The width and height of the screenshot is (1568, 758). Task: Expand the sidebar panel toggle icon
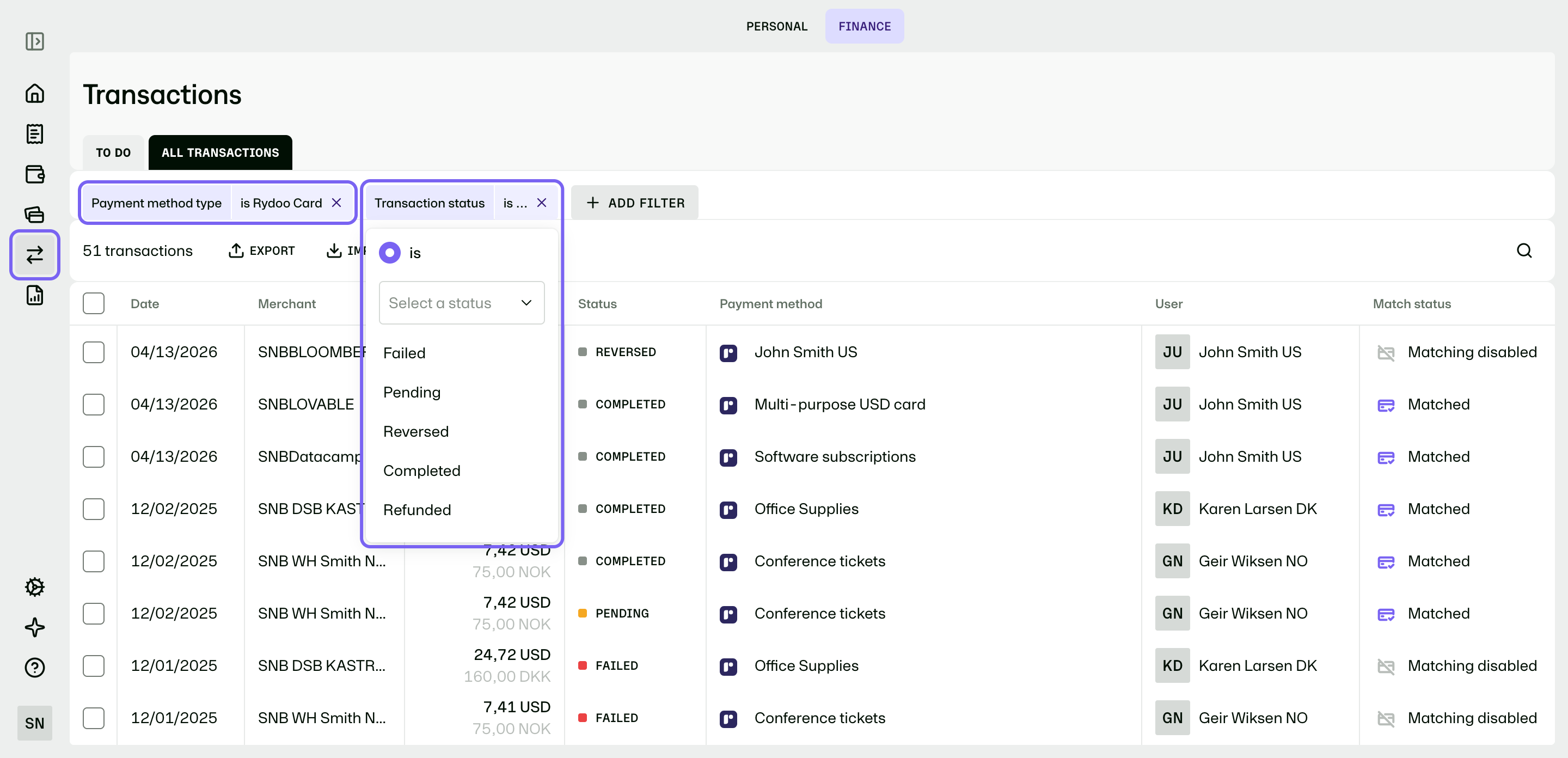(35, 41)
